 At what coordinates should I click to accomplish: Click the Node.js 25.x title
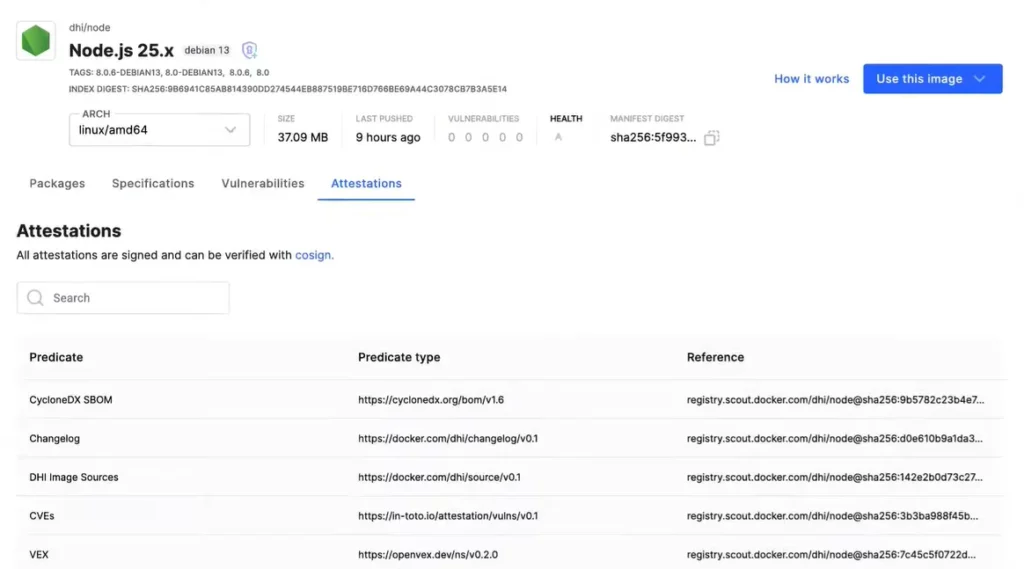pos(121,50)
